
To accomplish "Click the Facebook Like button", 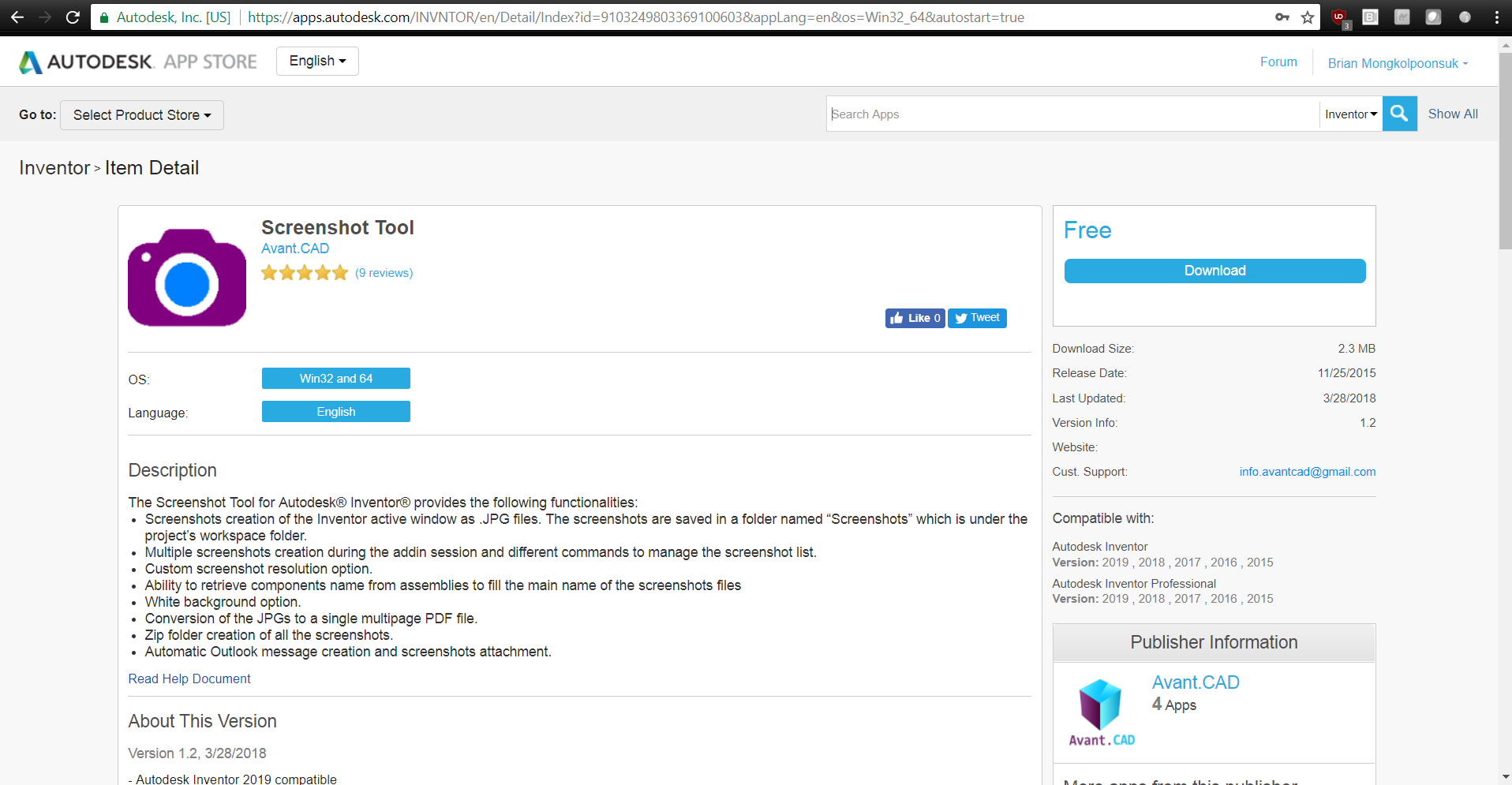I will pyautogui.click(x=915, y=318).
